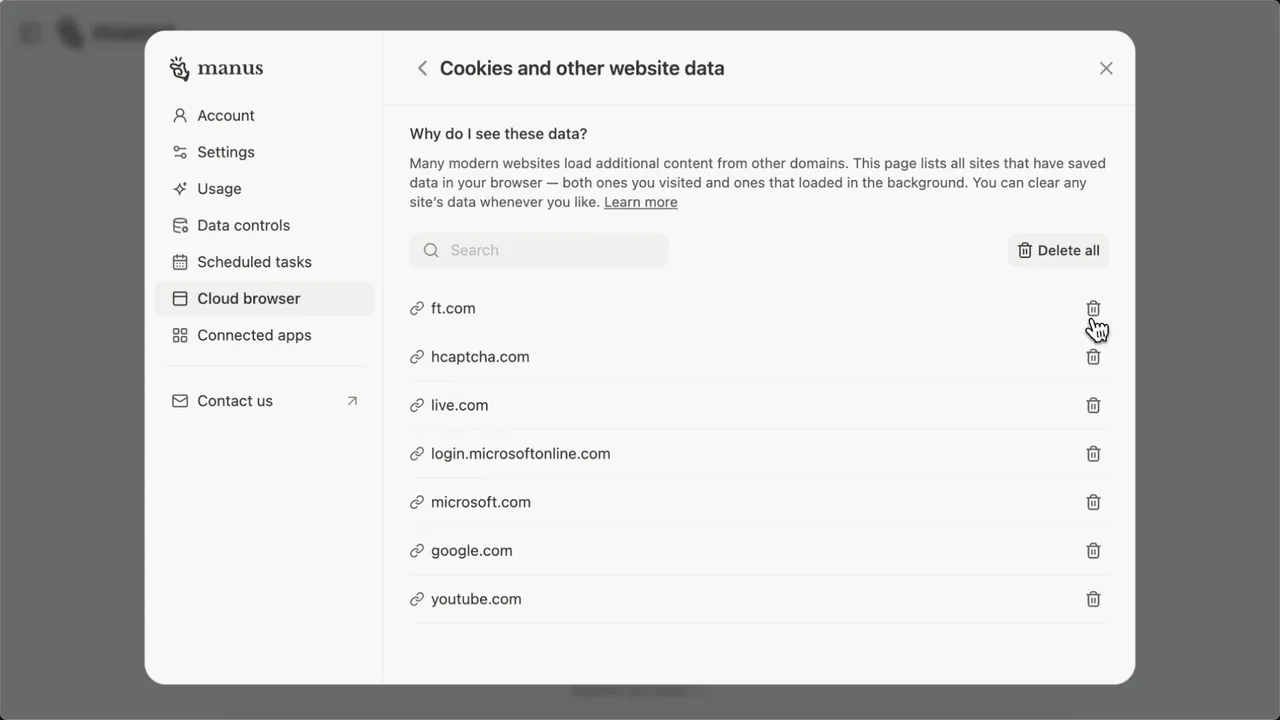Go back using the left chevron arrow
Image resolution: width=1280 pixels, height=720 pixels.
422,68
